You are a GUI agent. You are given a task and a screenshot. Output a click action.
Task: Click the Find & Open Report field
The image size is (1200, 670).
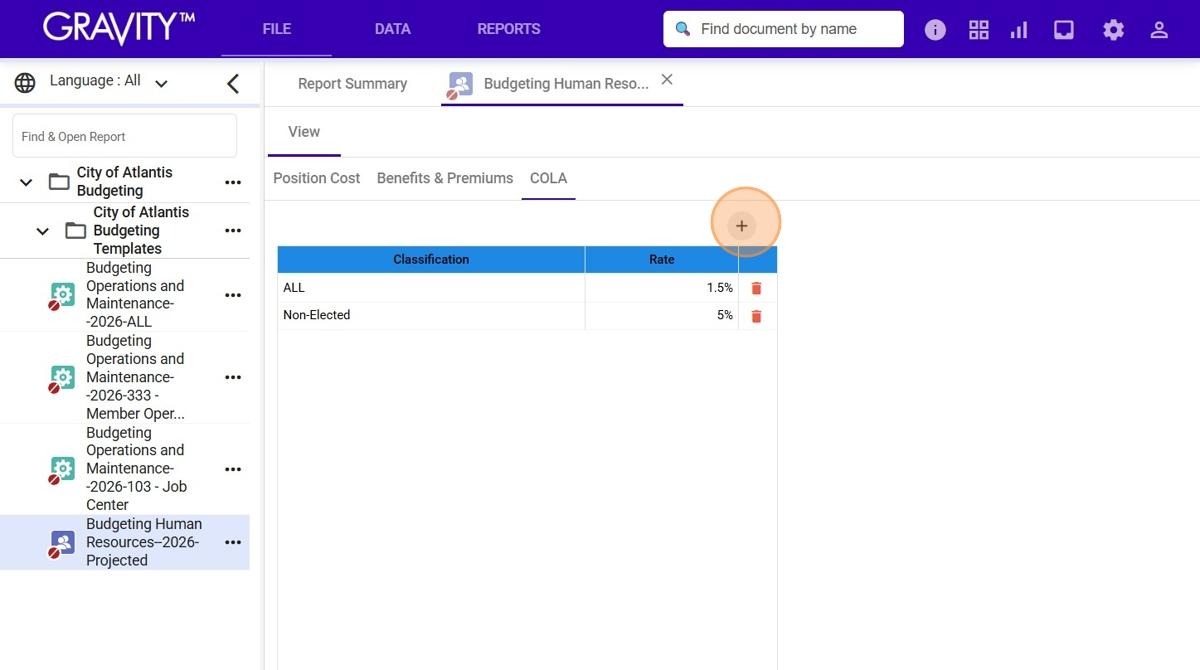(x=124, y=136)
